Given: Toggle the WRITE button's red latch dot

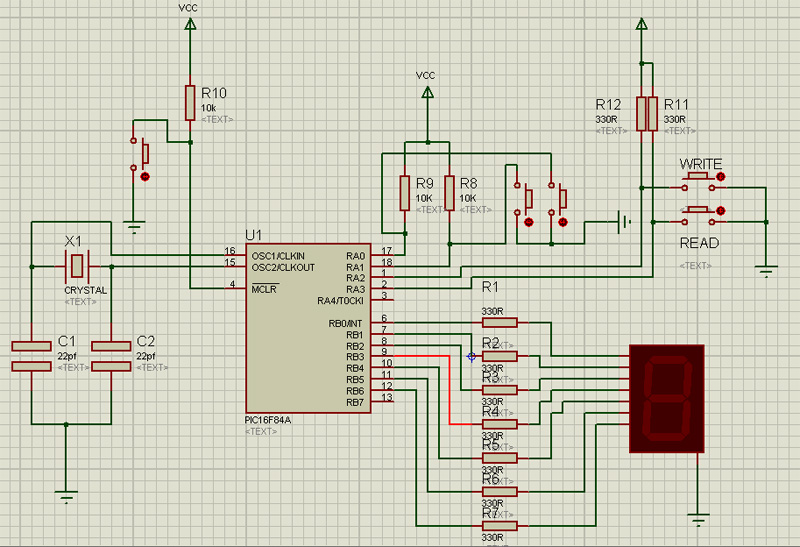Looking at the screenshot, I should tap(720, 177).
